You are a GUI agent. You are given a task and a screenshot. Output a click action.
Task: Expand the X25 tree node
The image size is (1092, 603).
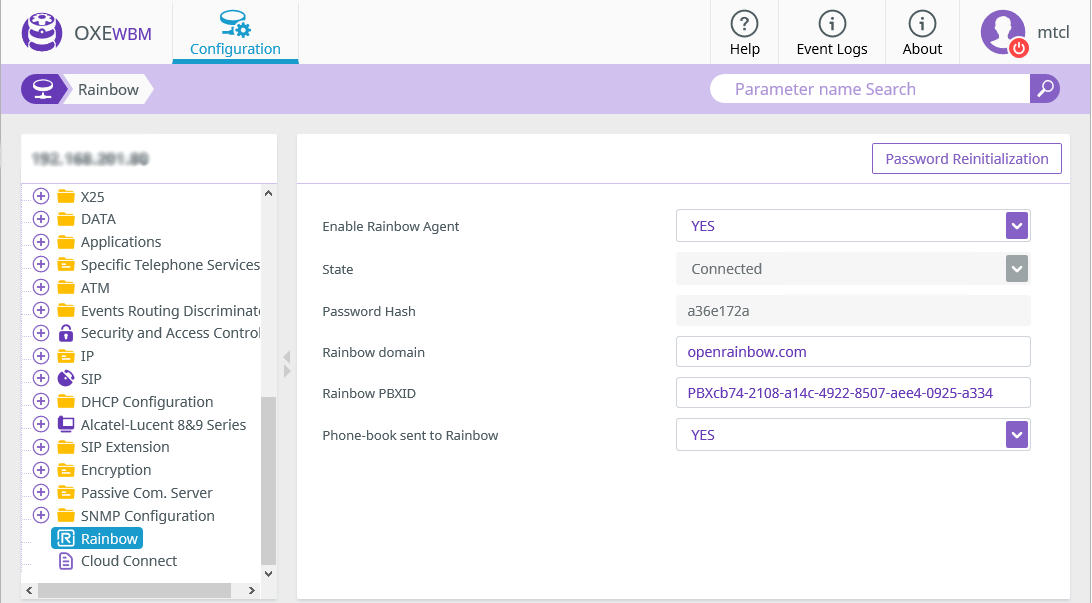41,196
